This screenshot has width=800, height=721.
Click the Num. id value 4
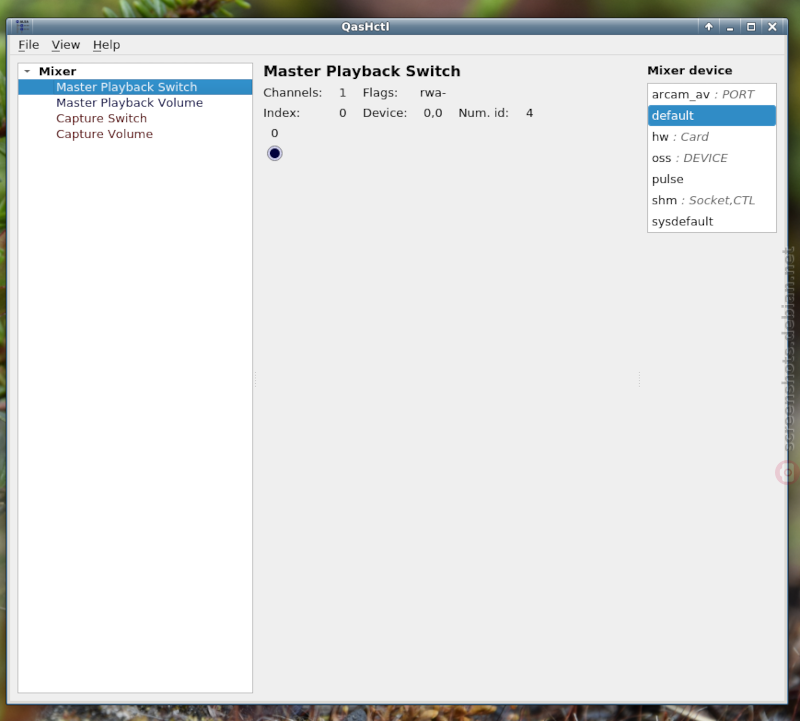(x=530, y=113)
